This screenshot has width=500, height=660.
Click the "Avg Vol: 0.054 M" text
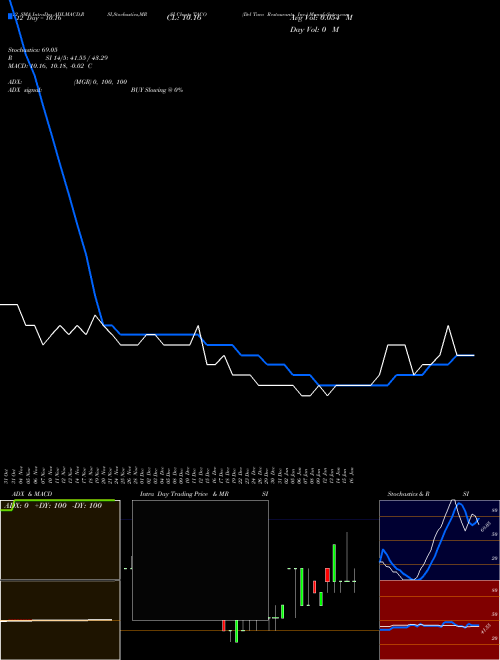coord(321,18)
